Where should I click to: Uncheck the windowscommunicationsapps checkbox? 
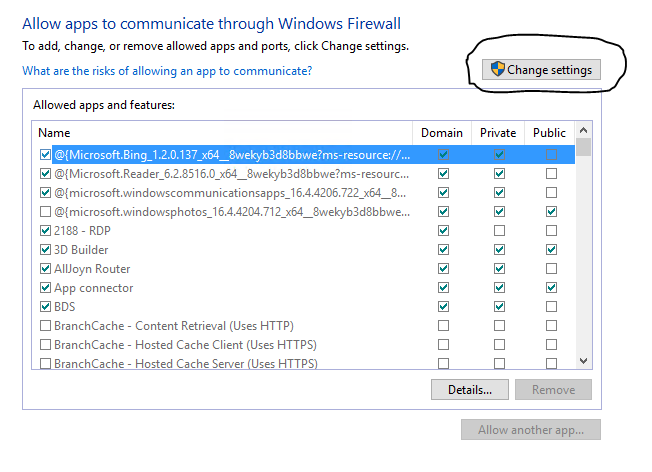pos(45,193)
